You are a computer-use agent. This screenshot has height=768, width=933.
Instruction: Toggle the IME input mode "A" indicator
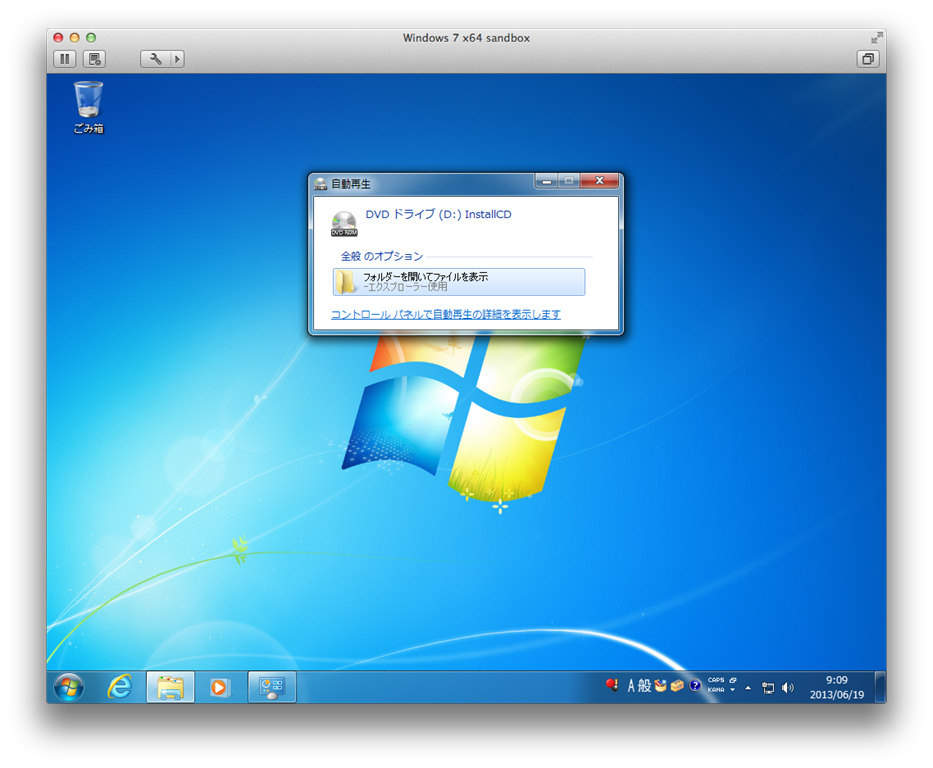631,686
